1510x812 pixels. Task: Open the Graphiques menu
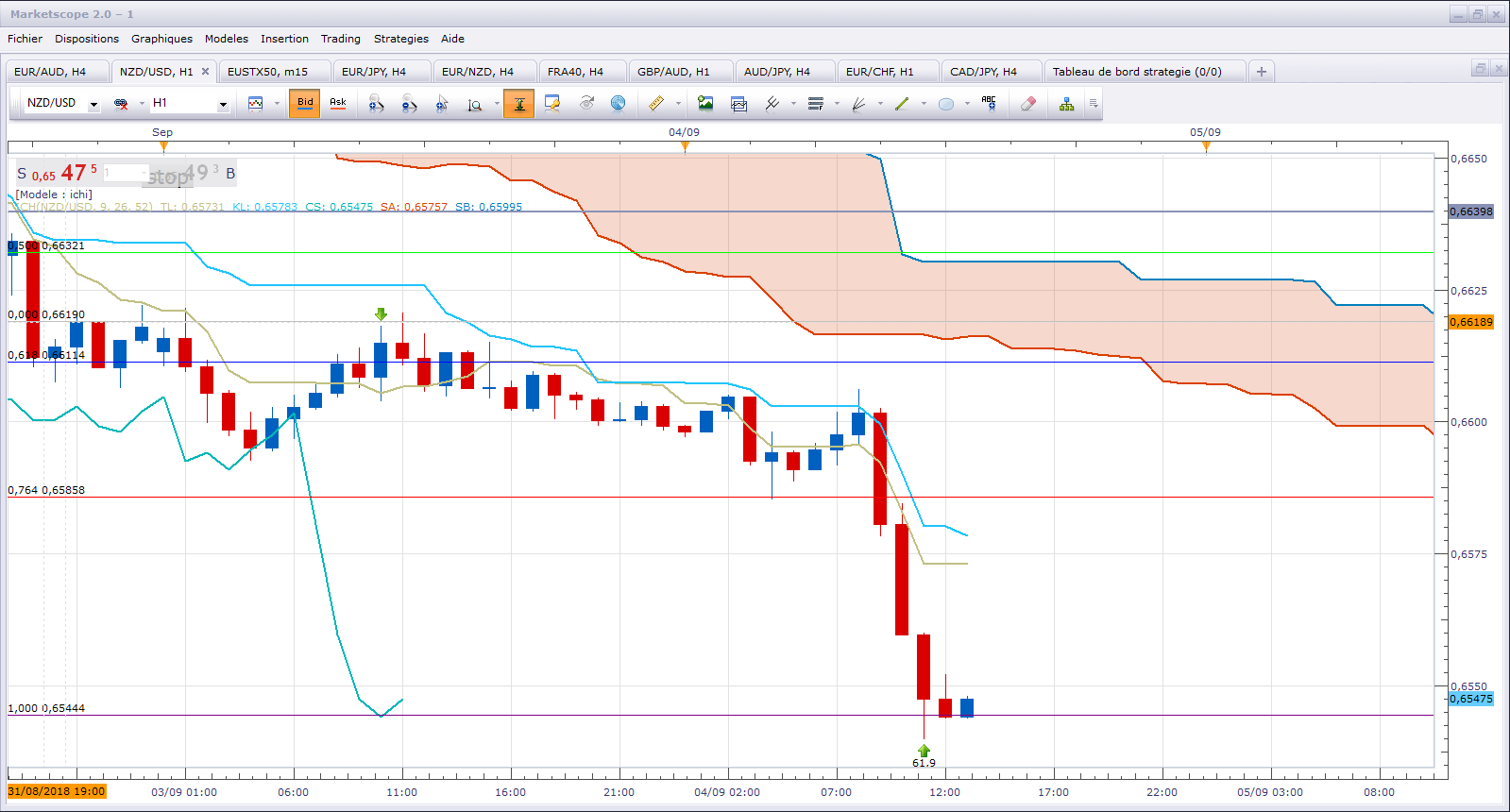point(161,39)
